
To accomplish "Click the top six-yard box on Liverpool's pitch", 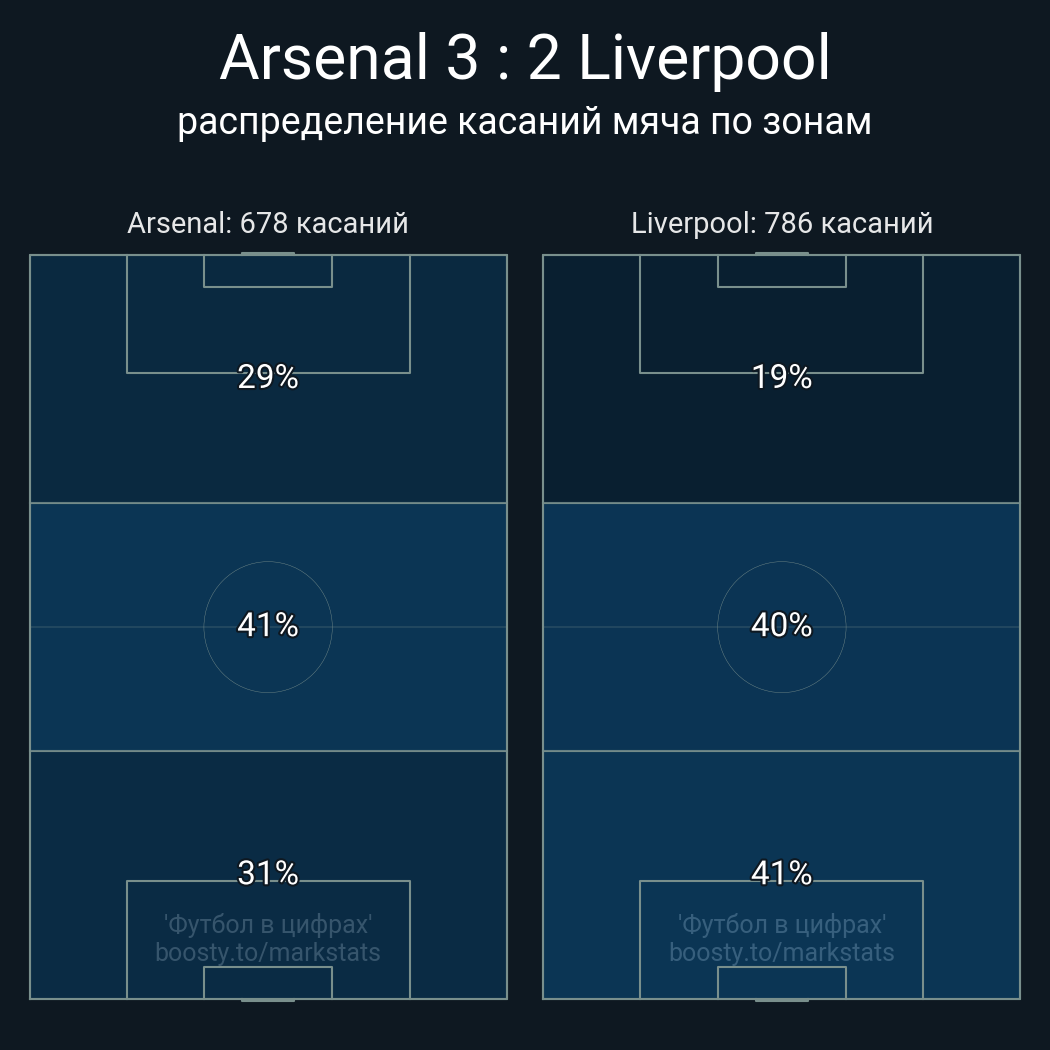I will pyautogui.click(x=782, y=271).
